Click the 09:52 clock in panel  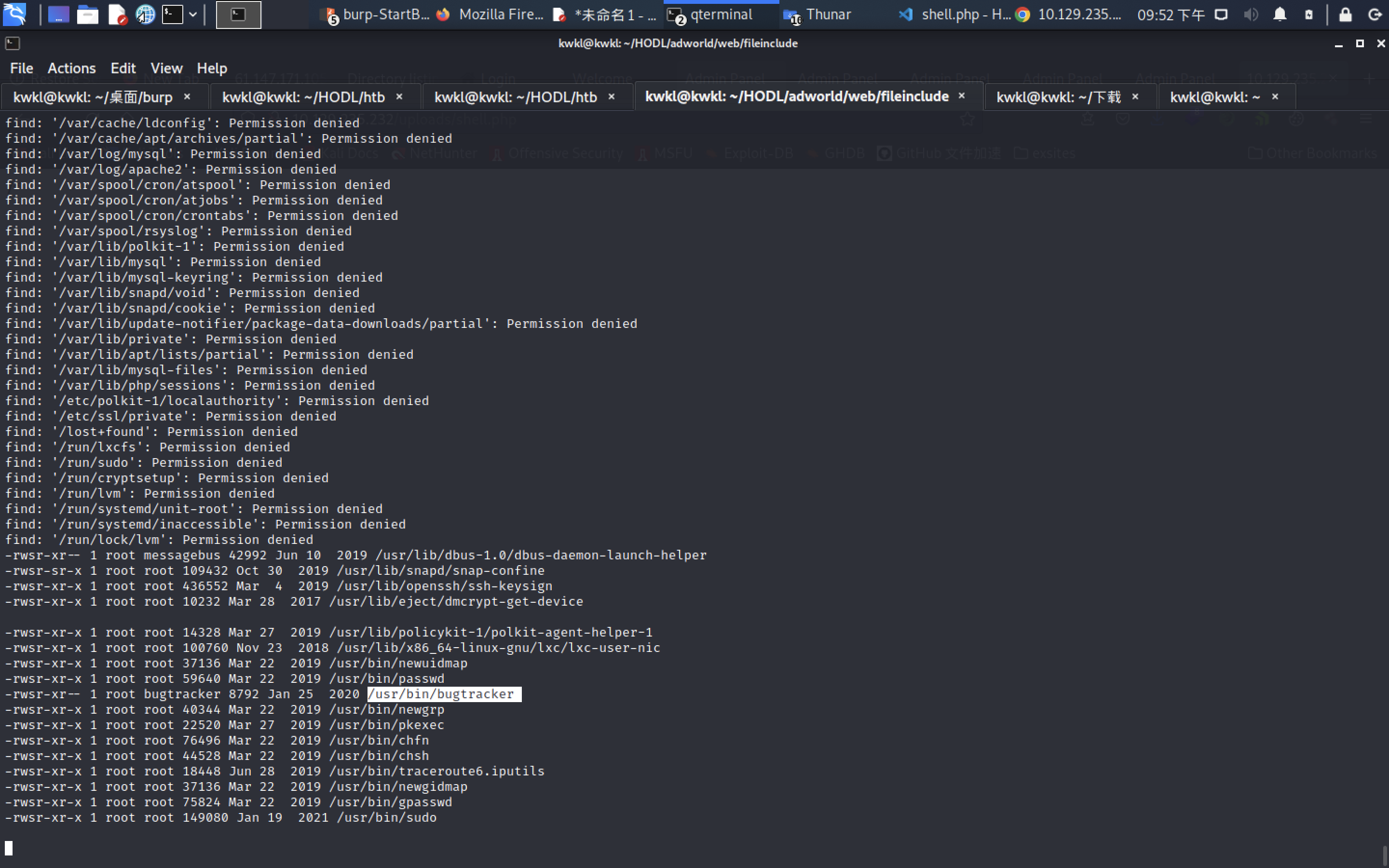pyautogui.click(x=1171, y=15)
